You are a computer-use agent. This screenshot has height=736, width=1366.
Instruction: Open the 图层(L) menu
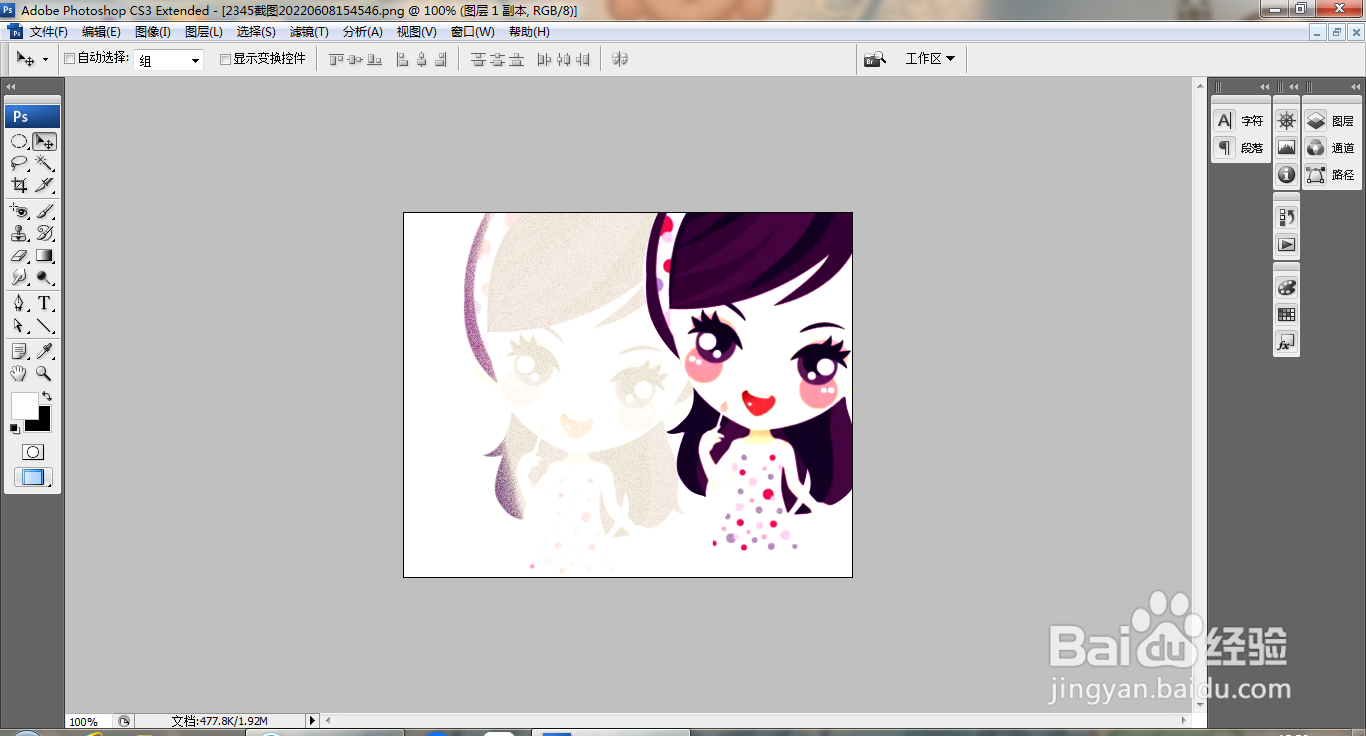[x=204, y=32]
